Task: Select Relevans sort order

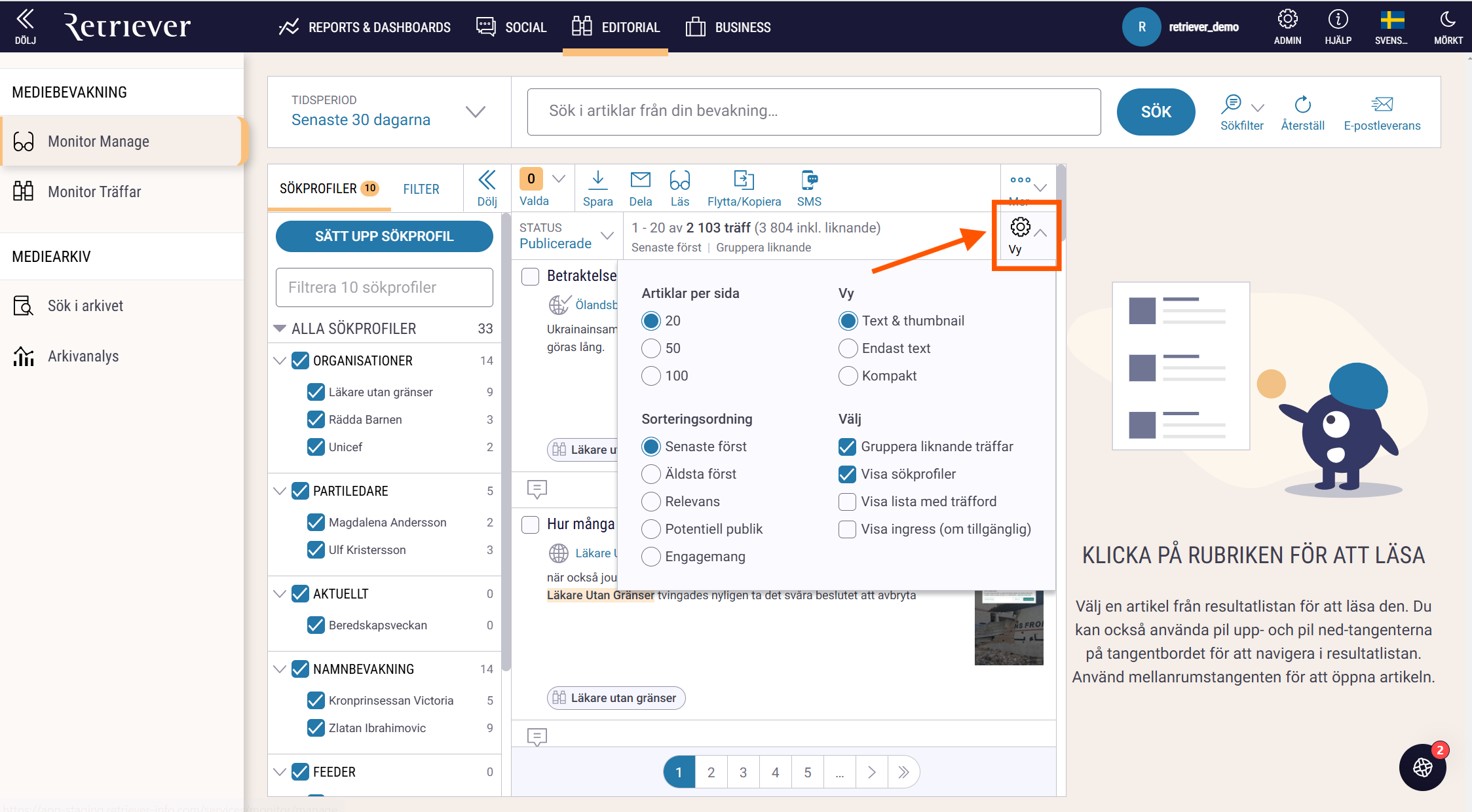Action: click(x=651, y=502)
